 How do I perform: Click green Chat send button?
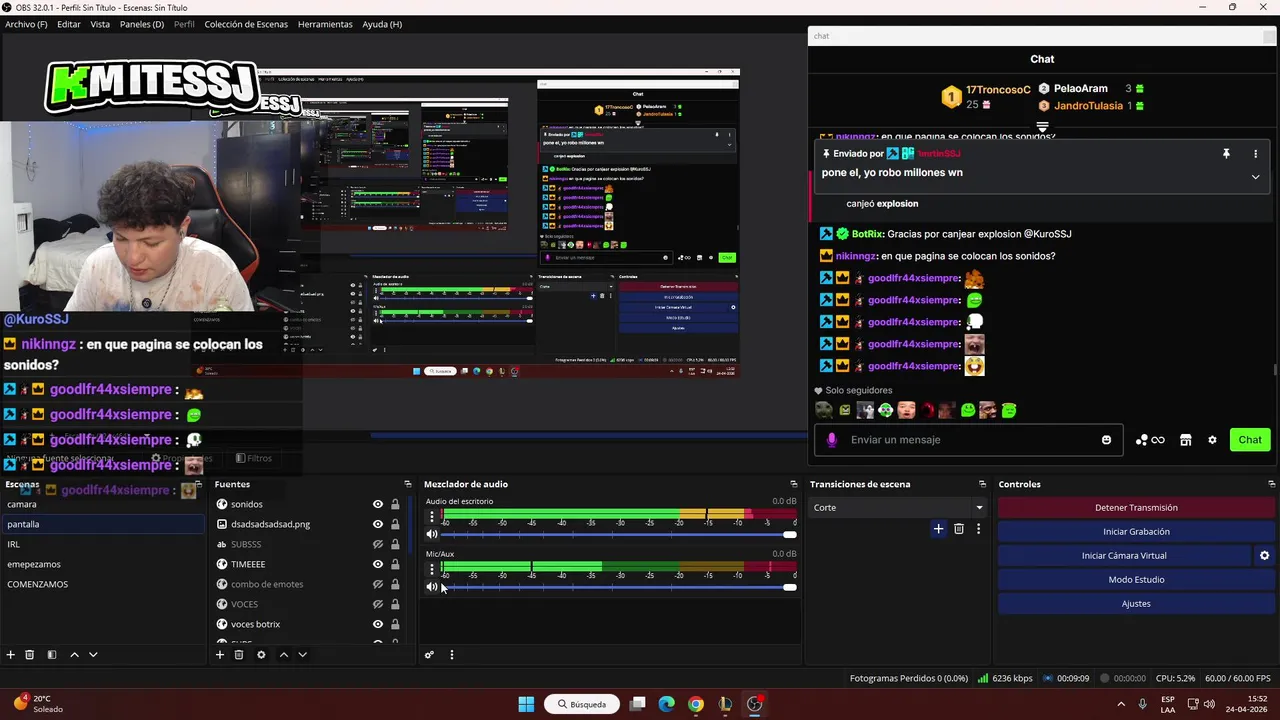(1250, 440)
